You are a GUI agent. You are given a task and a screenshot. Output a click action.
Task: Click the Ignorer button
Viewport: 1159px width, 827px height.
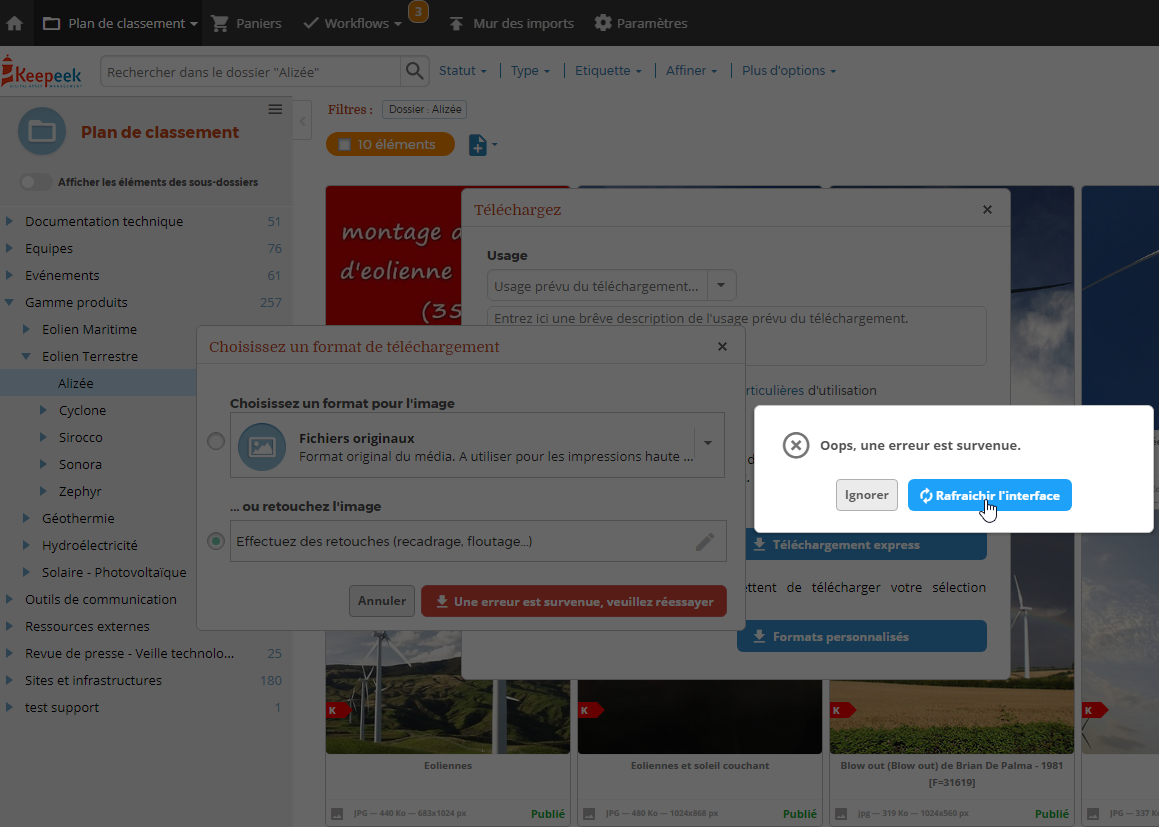866,495
